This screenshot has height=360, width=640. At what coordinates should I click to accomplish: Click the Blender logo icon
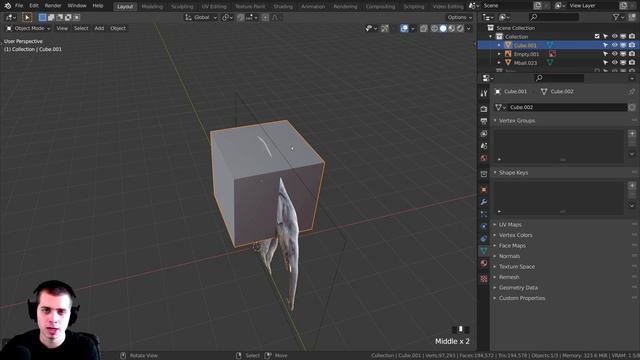(x=7, y=6)
